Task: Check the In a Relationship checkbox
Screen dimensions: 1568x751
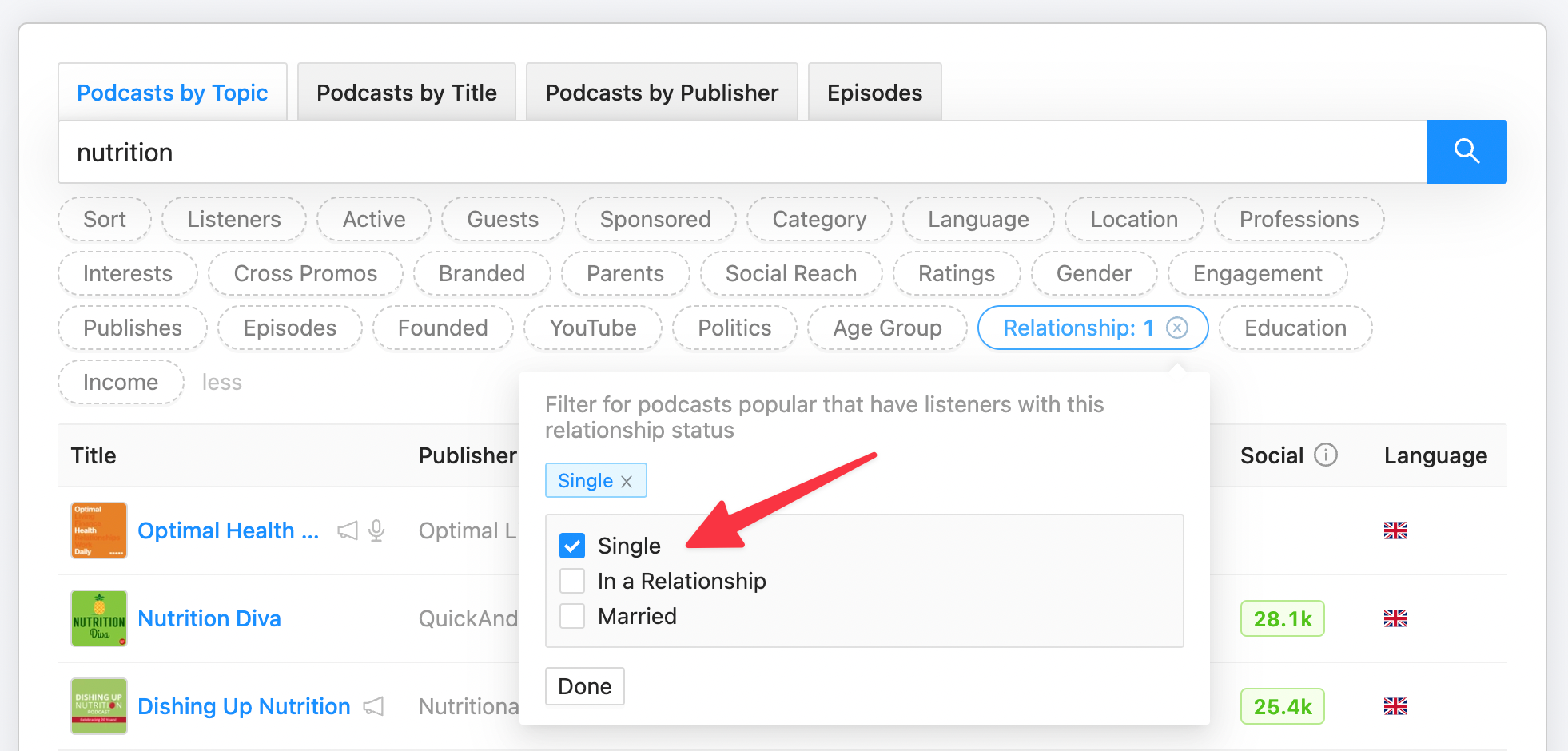Action: pos(572,581)
